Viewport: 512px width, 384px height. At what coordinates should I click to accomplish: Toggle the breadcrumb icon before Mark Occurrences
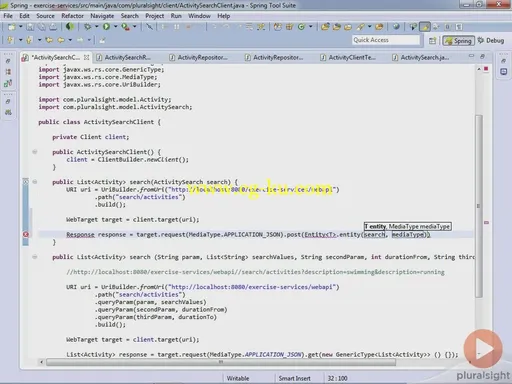(413, 27)
